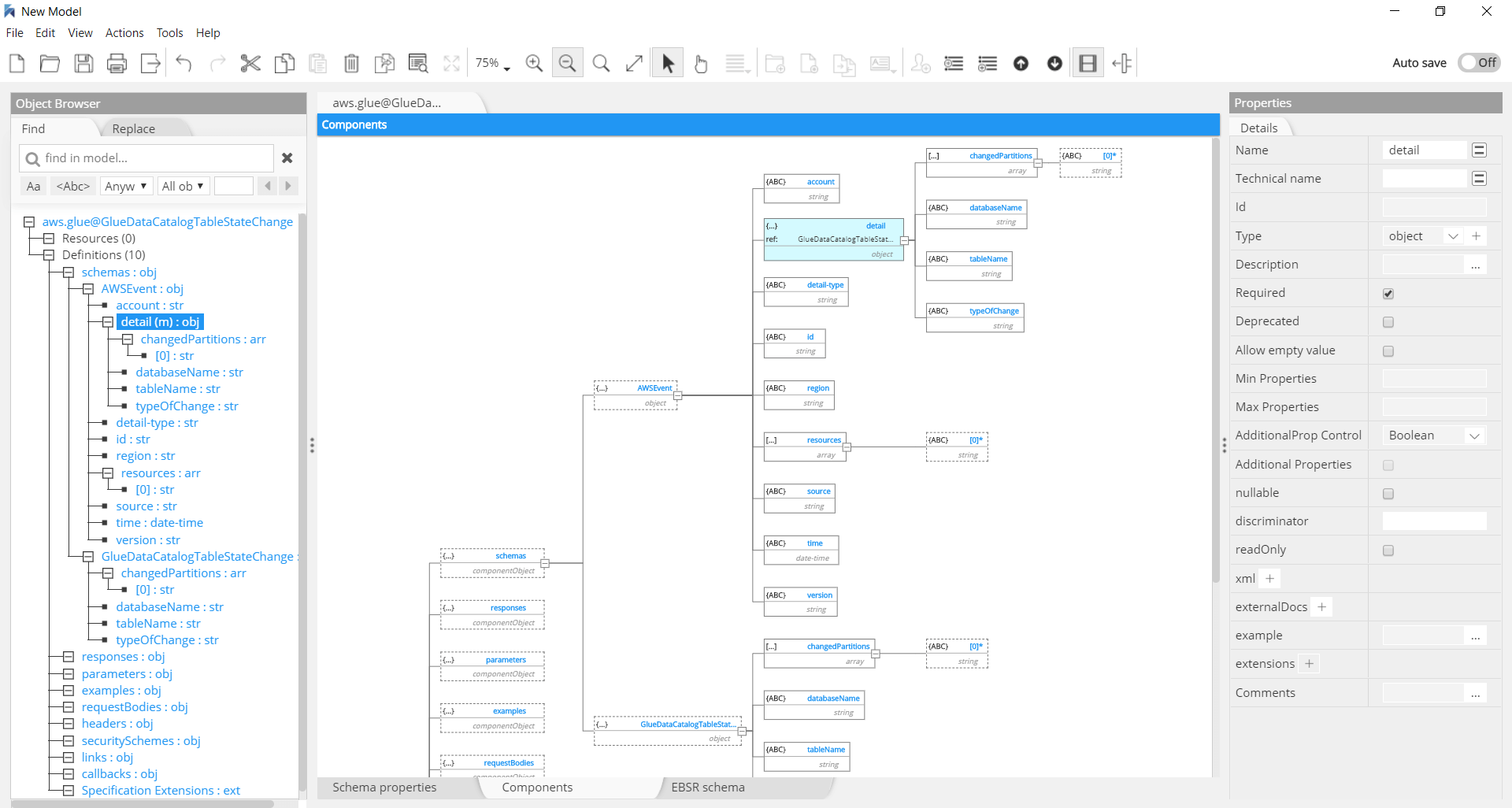The width and height of the screenshot is (1512, 808).
Task: Open Comments editor ellipsis button
Action: pyautogui.click(x=1476, y=693)
